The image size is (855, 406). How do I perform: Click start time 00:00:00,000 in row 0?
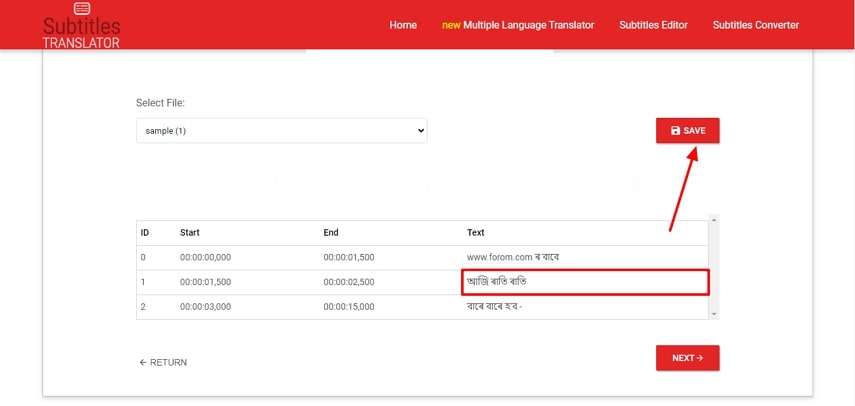pos(206,257)
